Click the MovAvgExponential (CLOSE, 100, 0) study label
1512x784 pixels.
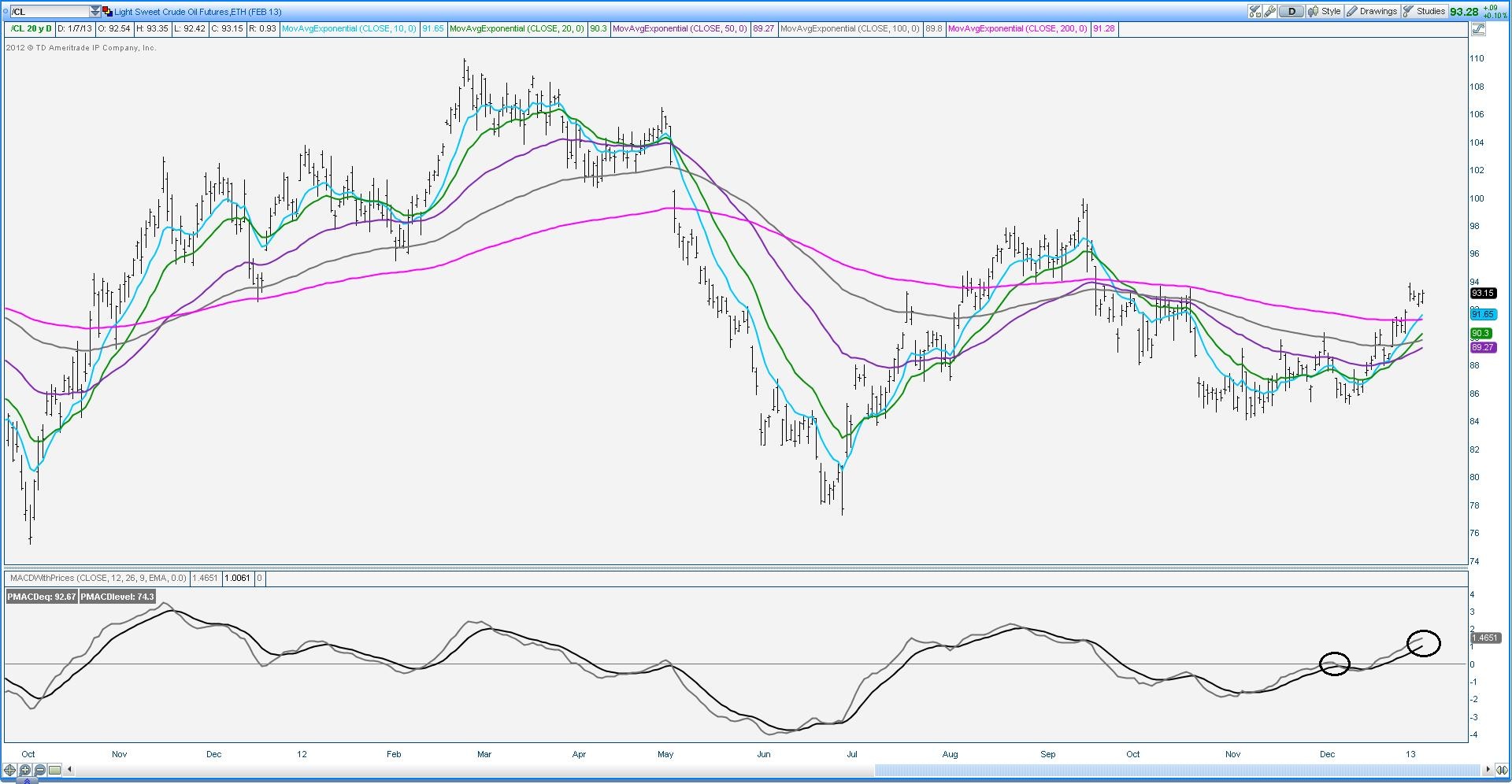850,29
